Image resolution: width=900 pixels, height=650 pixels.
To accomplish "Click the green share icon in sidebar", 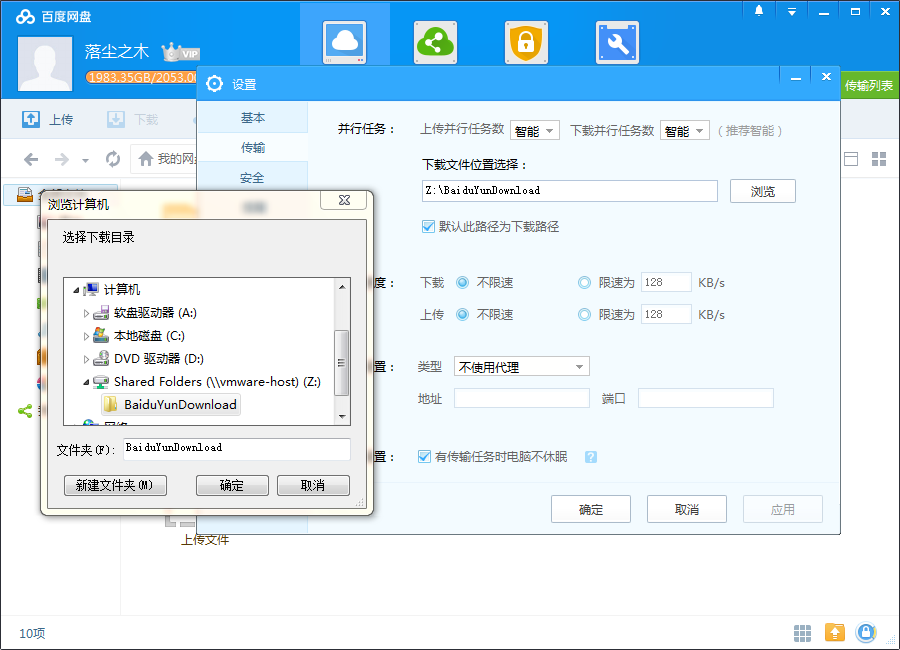I will (25, 411).
